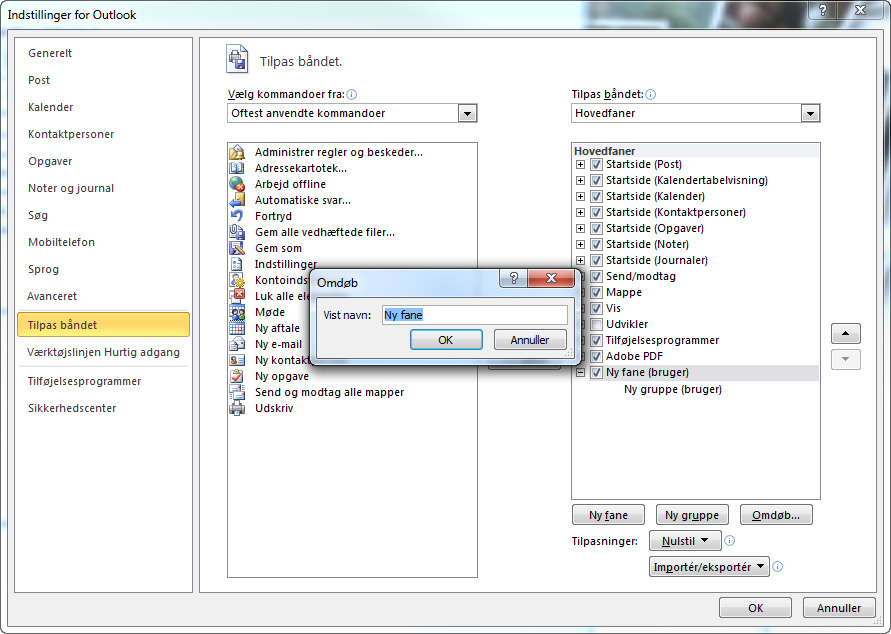The width and height of the screenshot is (891, 634).
Task: Open the Vælg kommandoer fra dropdown
Action: 467,113
